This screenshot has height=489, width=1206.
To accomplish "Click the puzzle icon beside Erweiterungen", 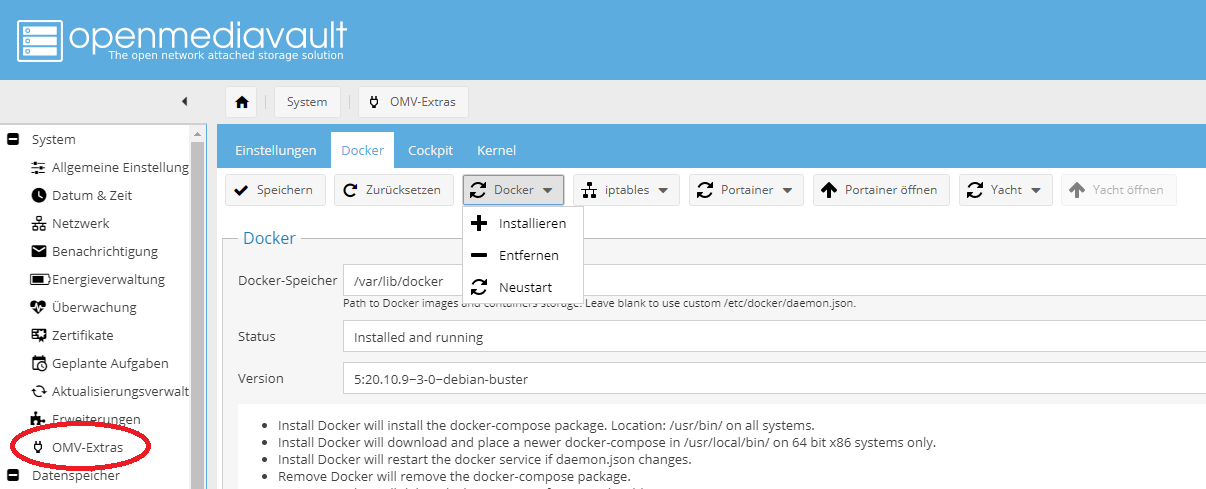I will point(39,418).
